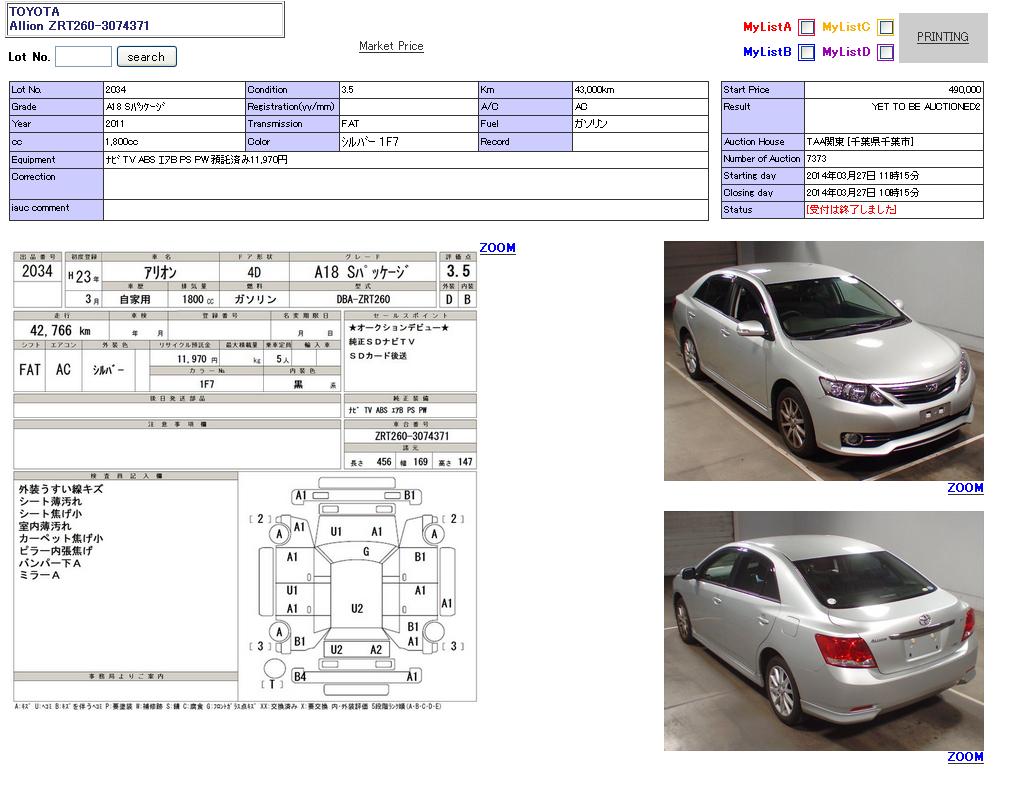Enable the MyListB checkbox
The width and height of the screenshot is (1029, 804).
tap(806, 53)
